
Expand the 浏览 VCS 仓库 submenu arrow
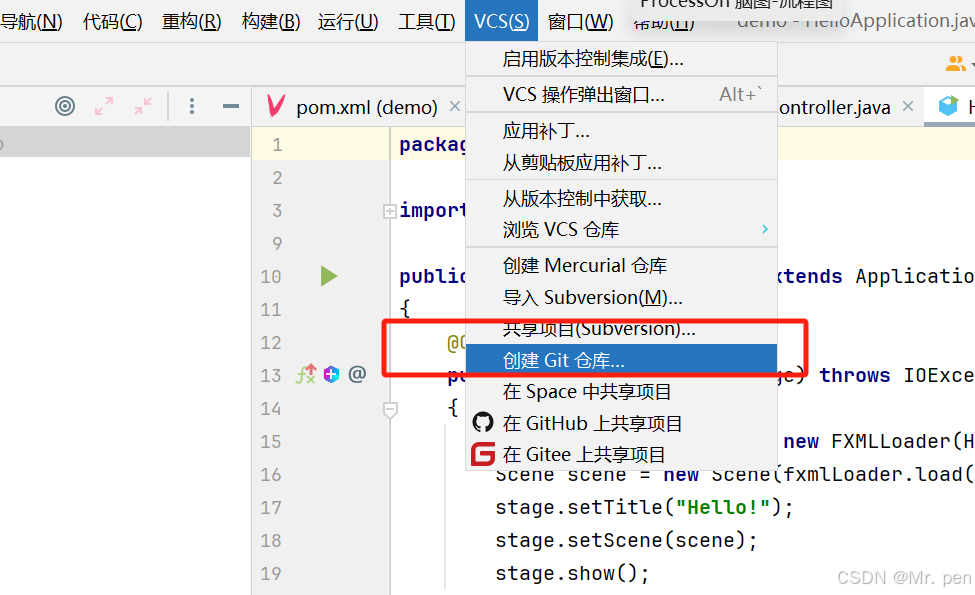pos(765,229)
